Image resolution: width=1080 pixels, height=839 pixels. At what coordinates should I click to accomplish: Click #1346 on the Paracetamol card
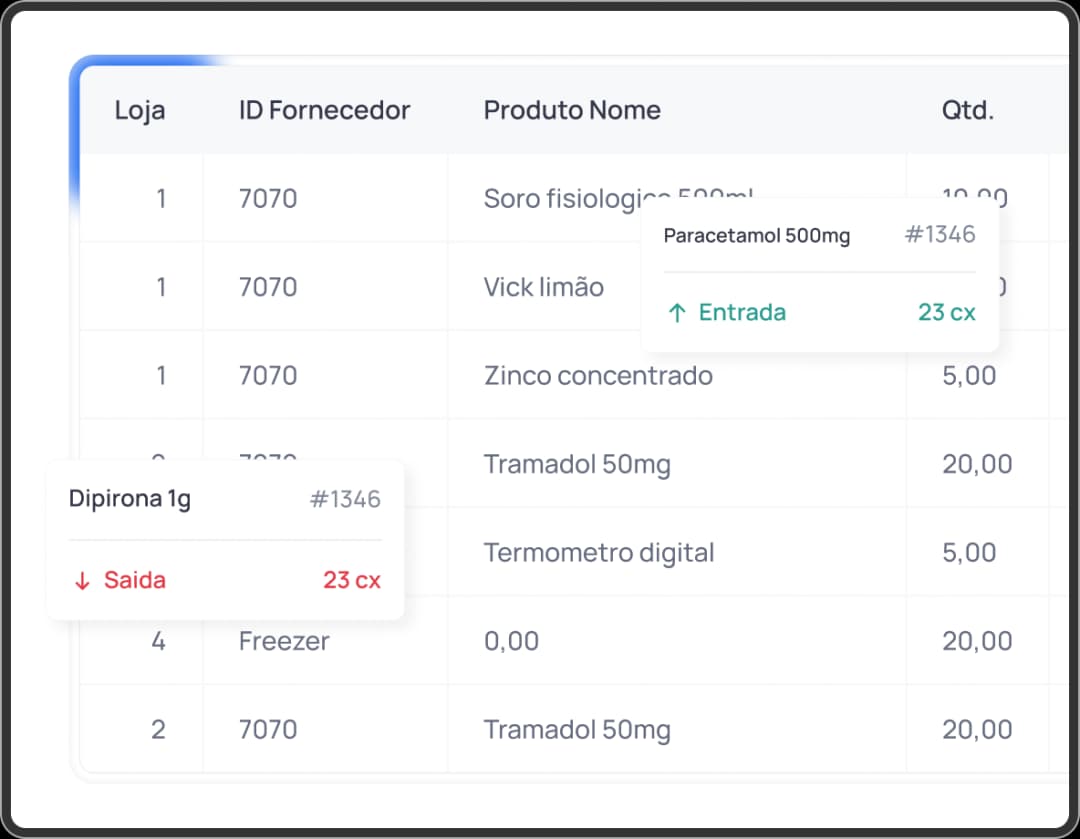click(x=939, y=235)
